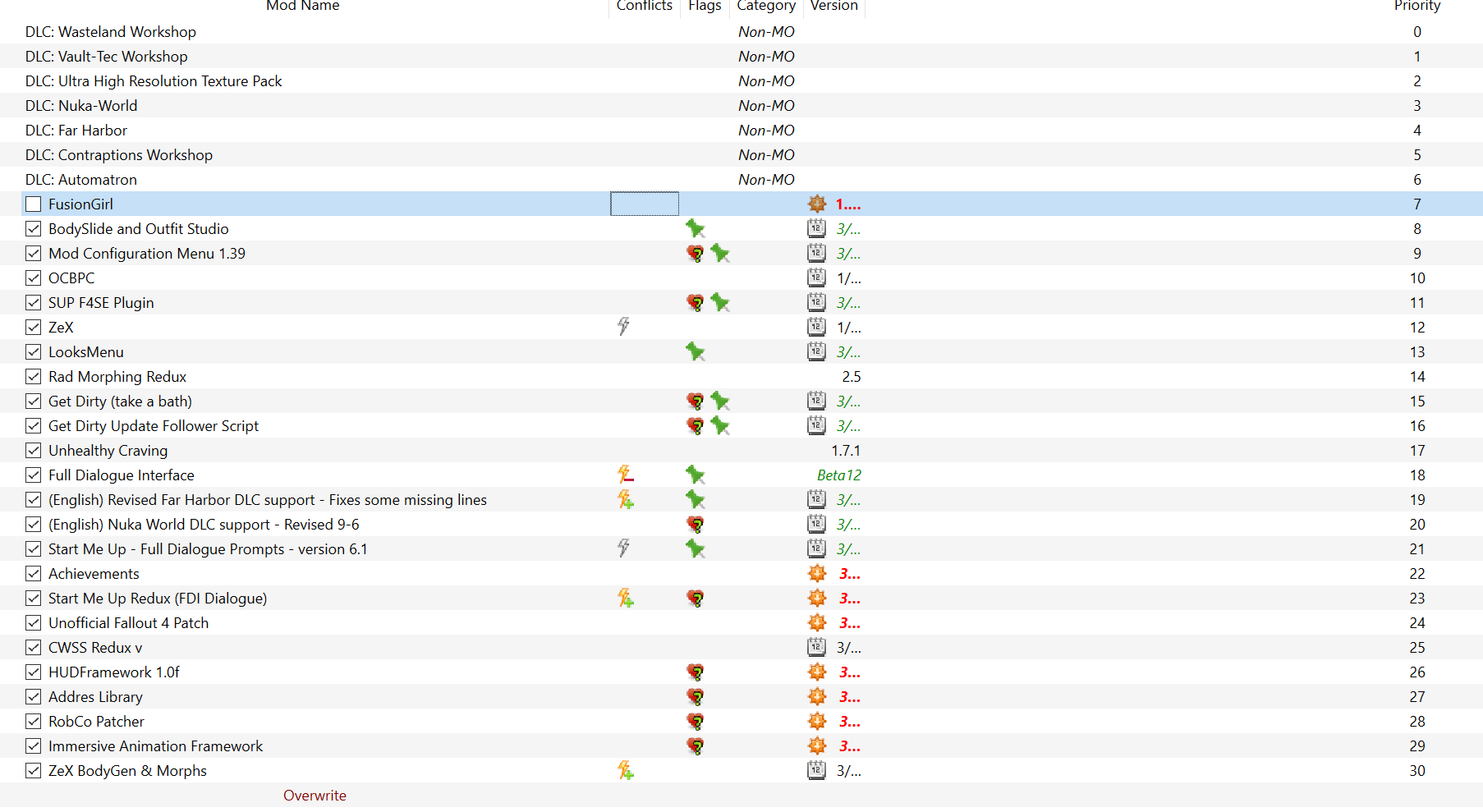
Task: Click the Non-MO category of Vault-Tec Workshop
Action: 766,56
